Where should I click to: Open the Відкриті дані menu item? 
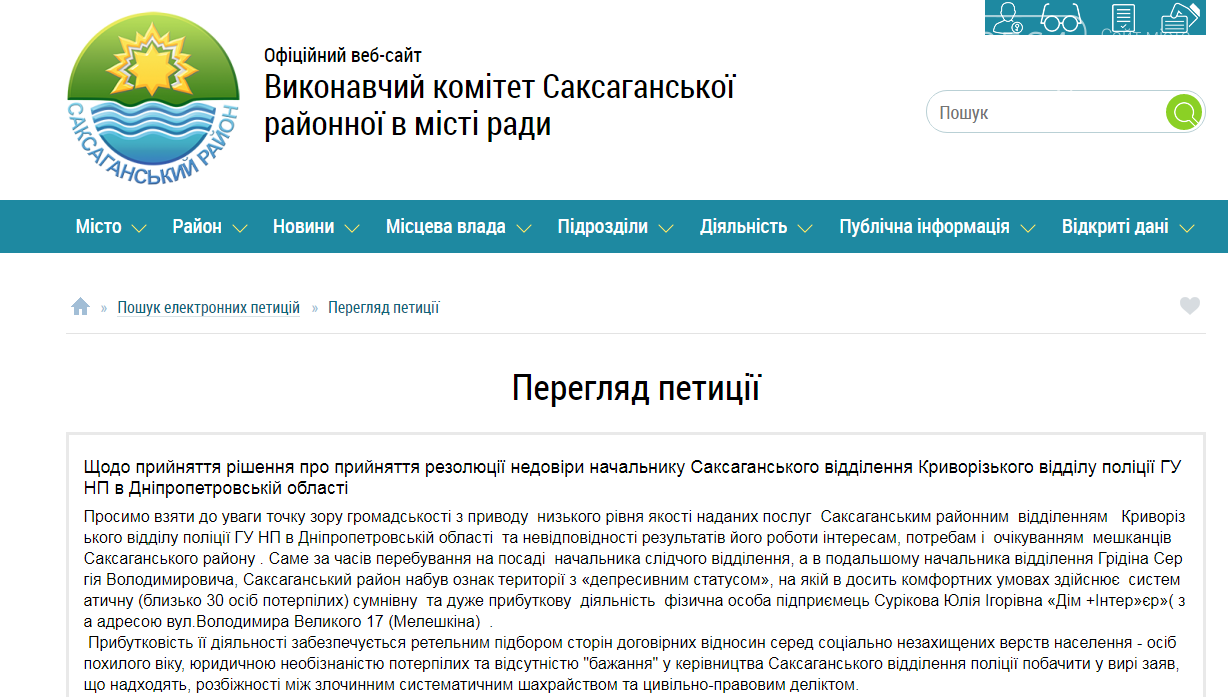1115,227
